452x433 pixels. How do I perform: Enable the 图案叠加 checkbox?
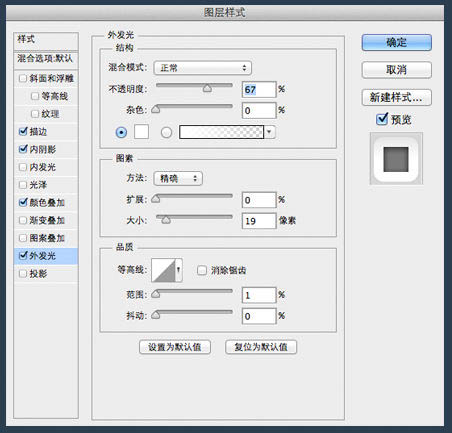point(23,238)
